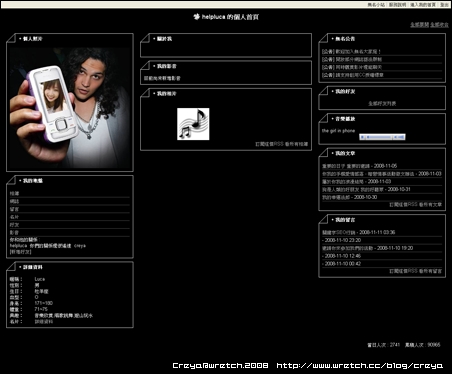Click 登出 to log out

tap(444, 5)
